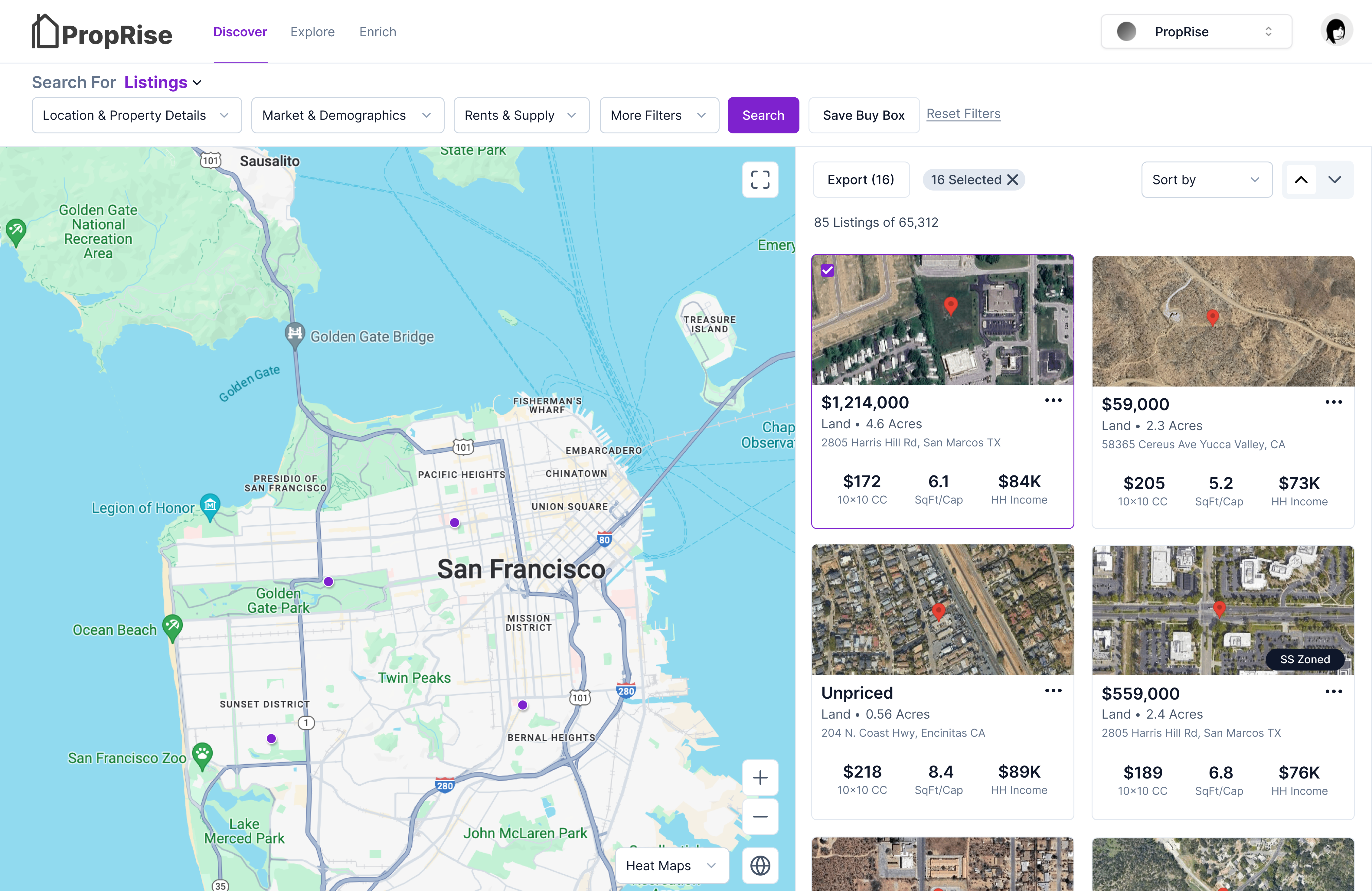Click address 204 N. Coast Hwy, Encinitas
Image resolution: width=1372 pixels, height=891 pixels.
tap(903, 733)
